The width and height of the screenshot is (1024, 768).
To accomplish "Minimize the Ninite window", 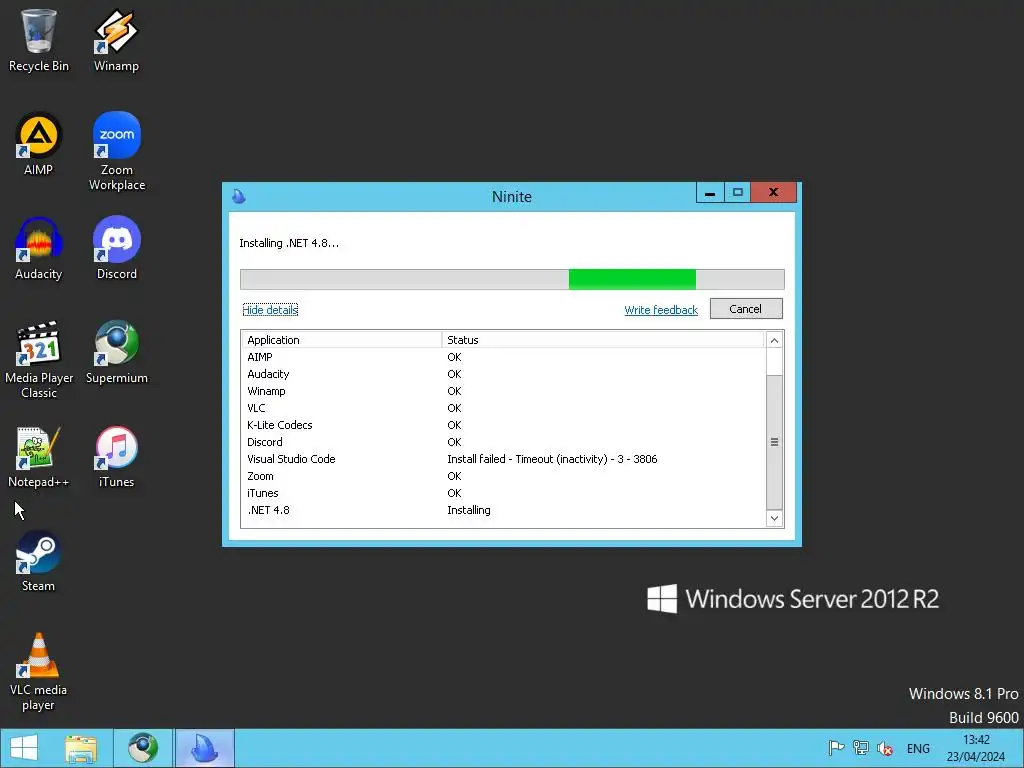I will tap(710, 193).
